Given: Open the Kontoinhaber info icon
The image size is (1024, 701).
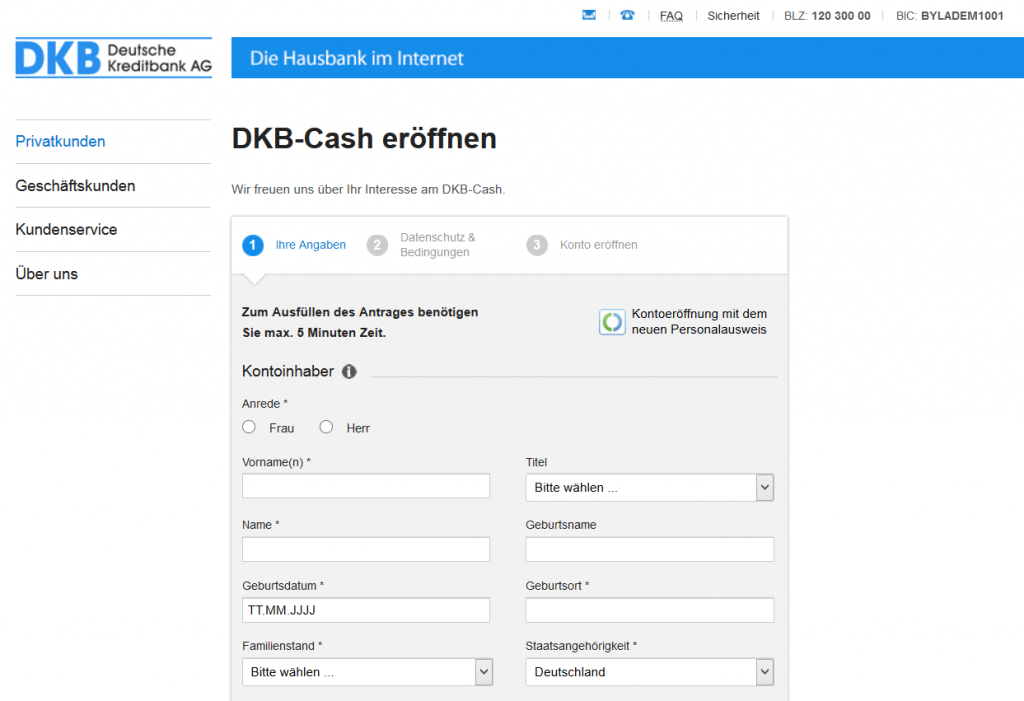Looking at the screenshot, I should (x=349, y=372).
